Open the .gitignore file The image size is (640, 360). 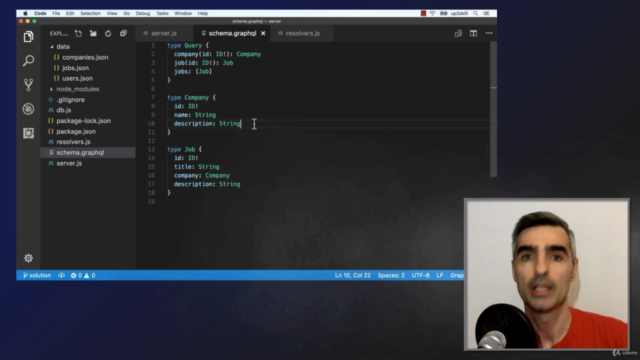point(71,100)
